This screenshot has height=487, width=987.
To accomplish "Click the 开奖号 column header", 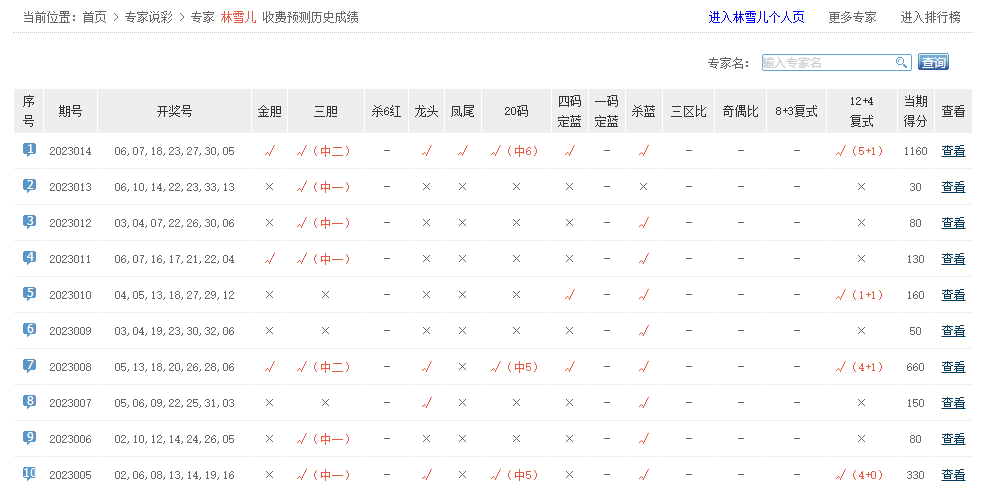I will point(174,111).
